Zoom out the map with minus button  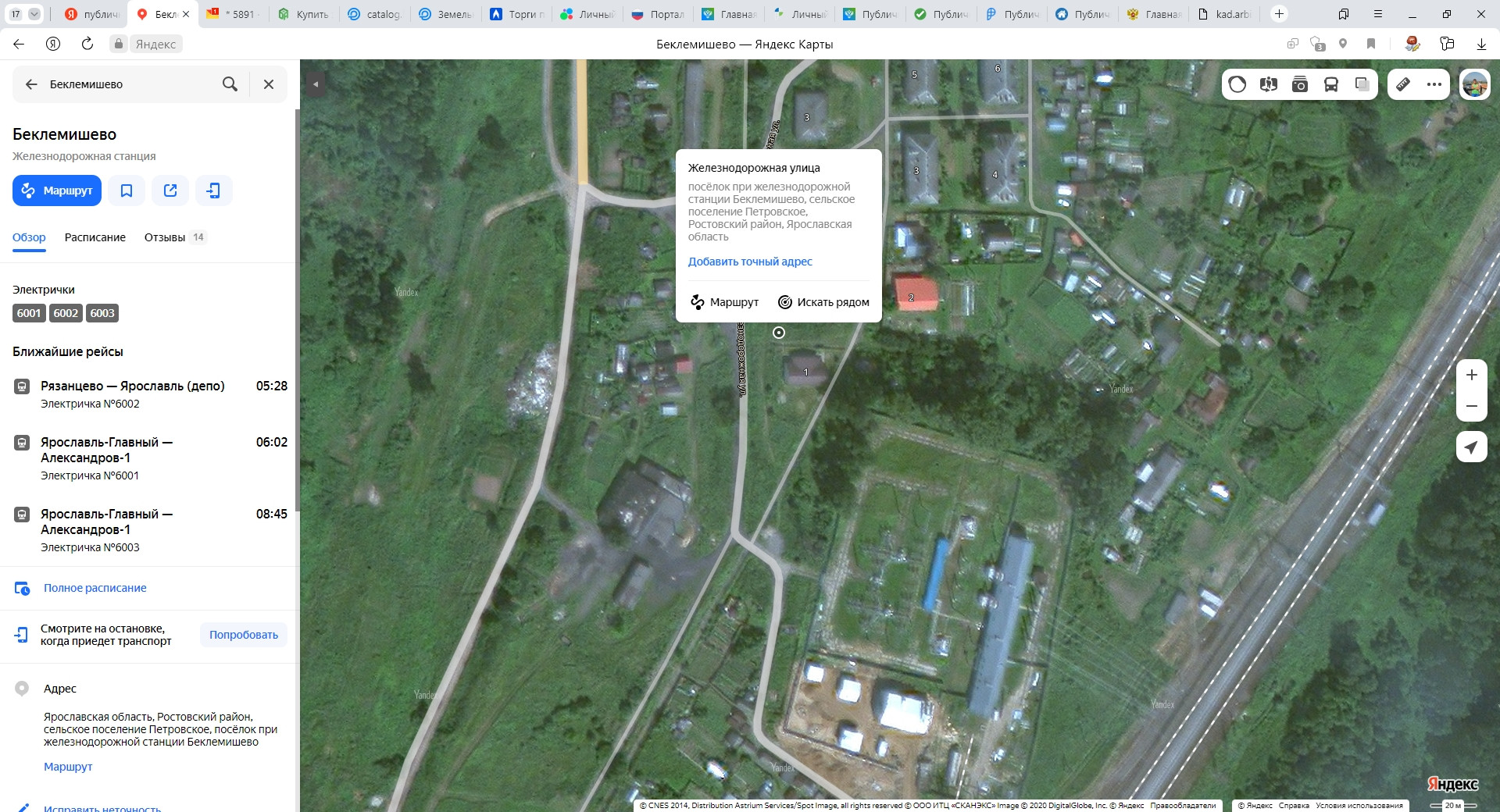tap(1472, 406)
